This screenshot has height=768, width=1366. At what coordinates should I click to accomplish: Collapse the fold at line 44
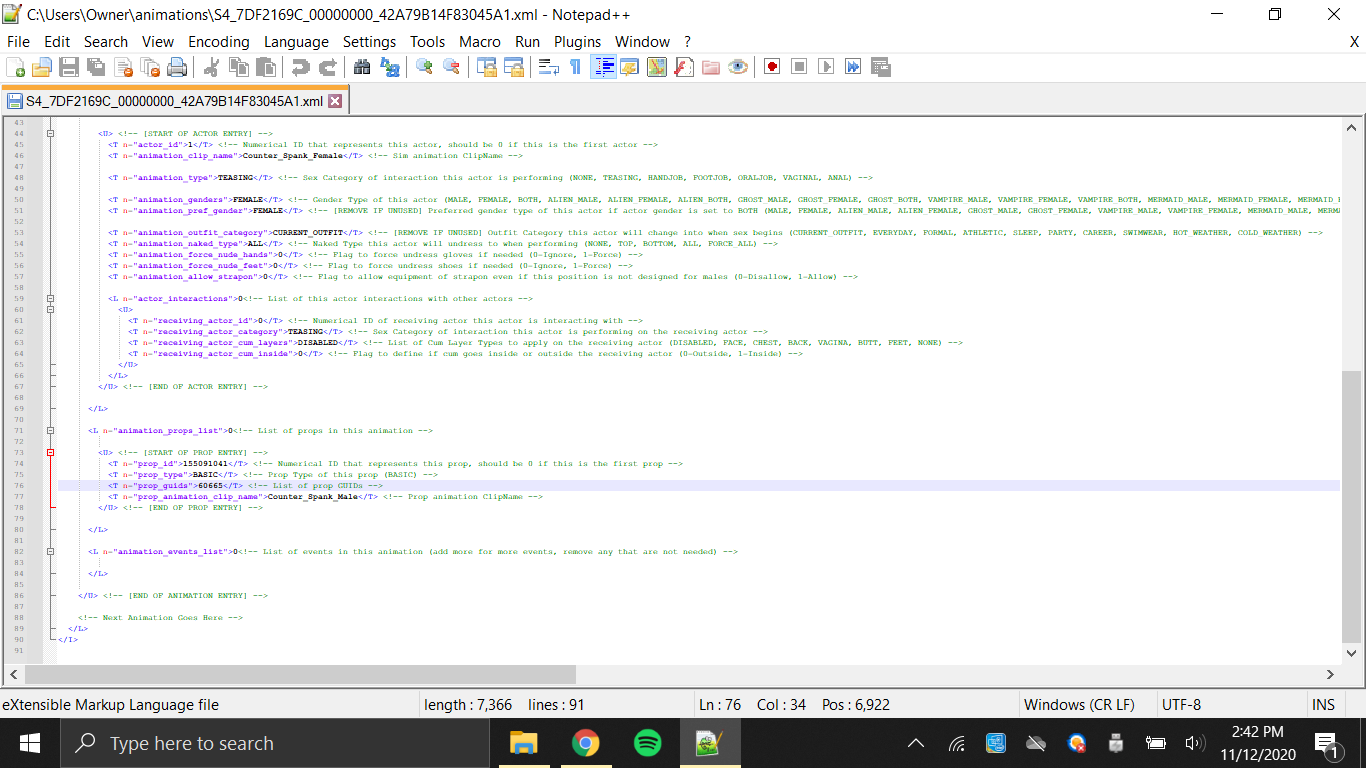click(x=49, y=133)
